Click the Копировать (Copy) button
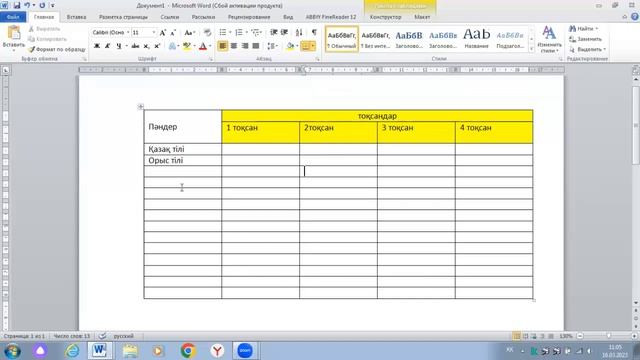Viewport: 640px width, 360px height. tap(48, 39)
